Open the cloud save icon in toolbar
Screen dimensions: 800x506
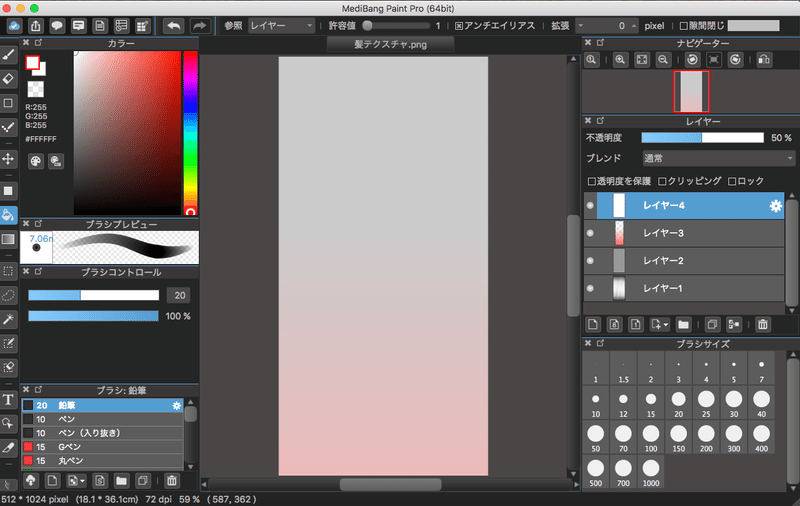(x=14, y=26)
